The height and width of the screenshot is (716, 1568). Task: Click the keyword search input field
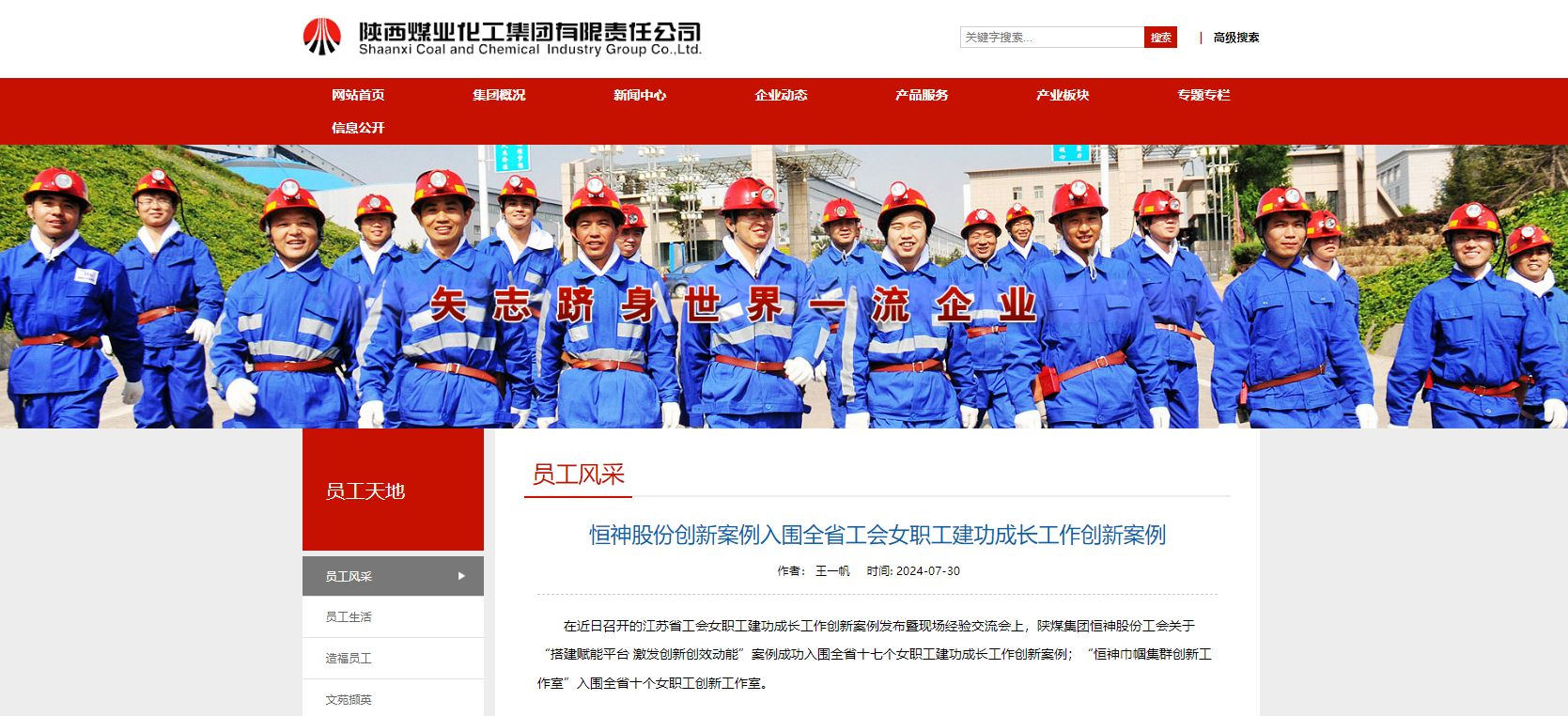pos(1050,38)
